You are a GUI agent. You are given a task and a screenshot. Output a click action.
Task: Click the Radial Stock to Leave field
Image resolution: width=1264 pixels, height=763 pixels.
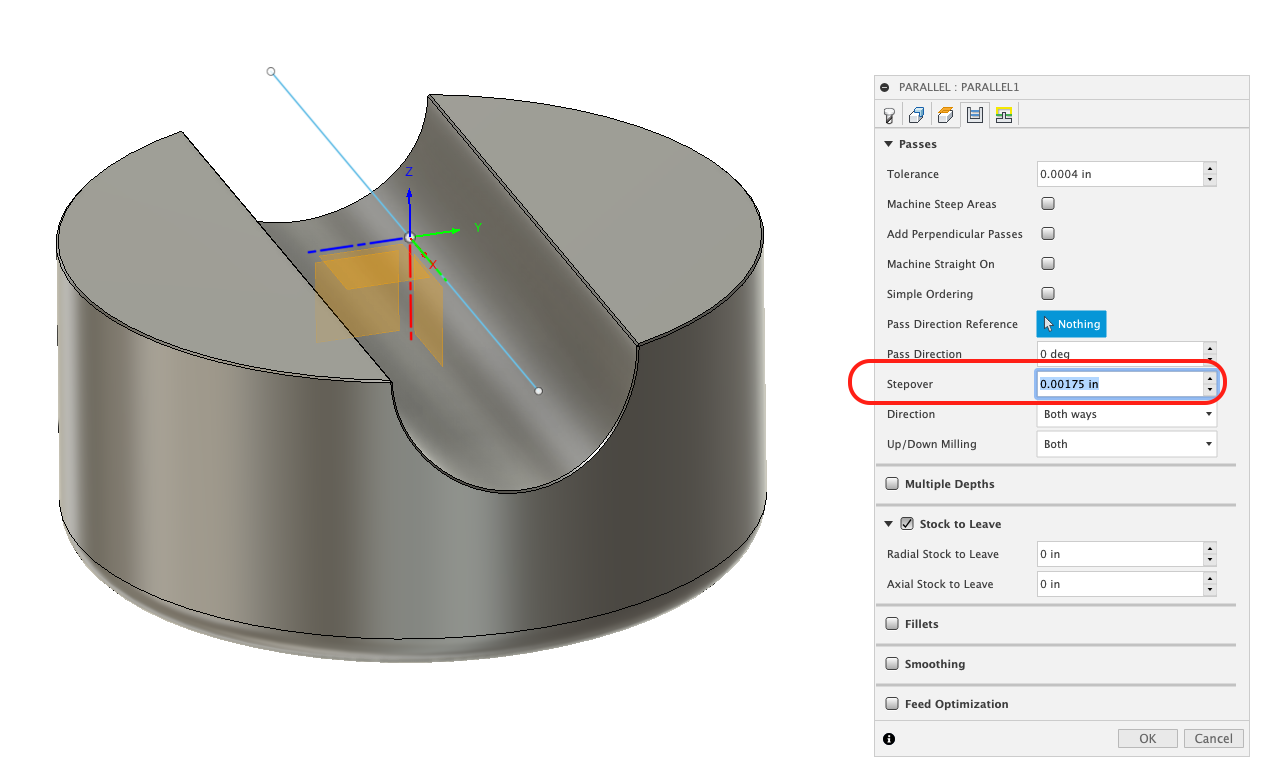pyautogui.click(x=1119, y=554)
